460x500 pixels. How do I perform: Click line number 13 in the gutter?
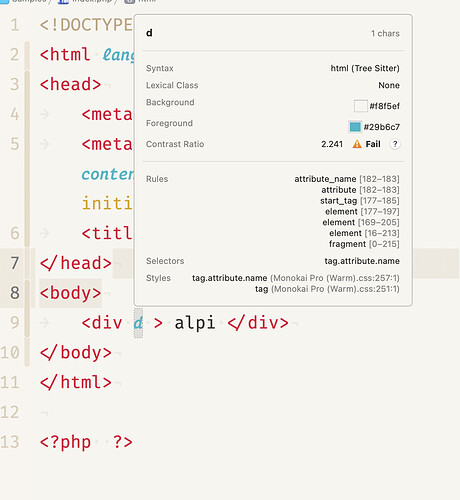point(10,442)
